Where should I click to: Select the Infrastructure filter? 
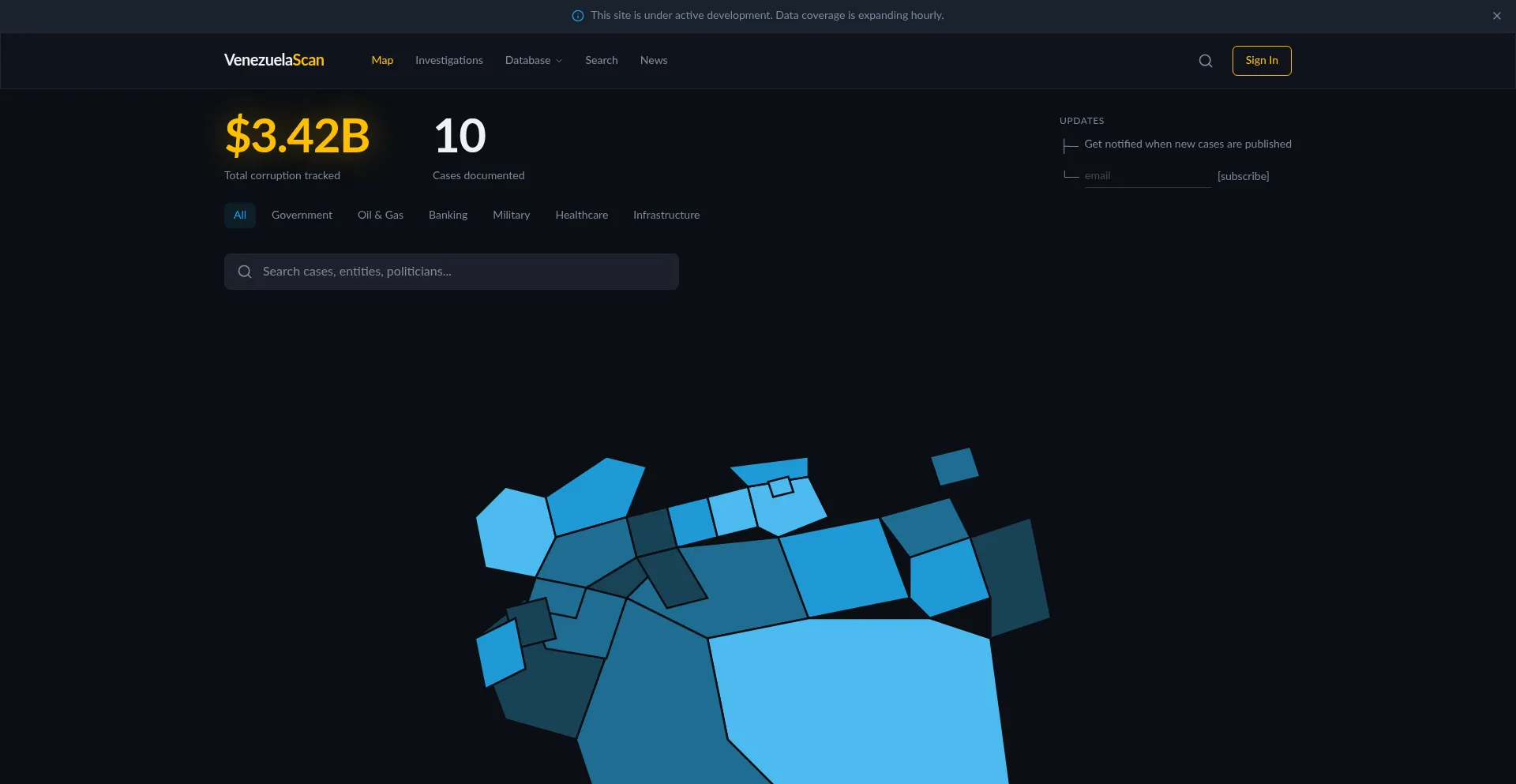[x=666, y=216]
